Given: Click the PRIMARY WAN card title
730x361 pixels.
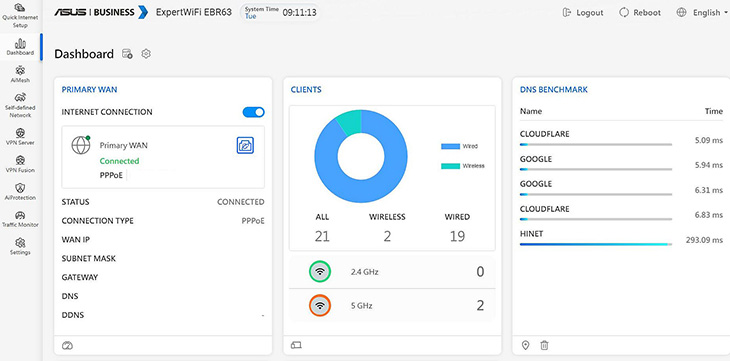Looking at the screenshot, I should click(x=89, y=89).
